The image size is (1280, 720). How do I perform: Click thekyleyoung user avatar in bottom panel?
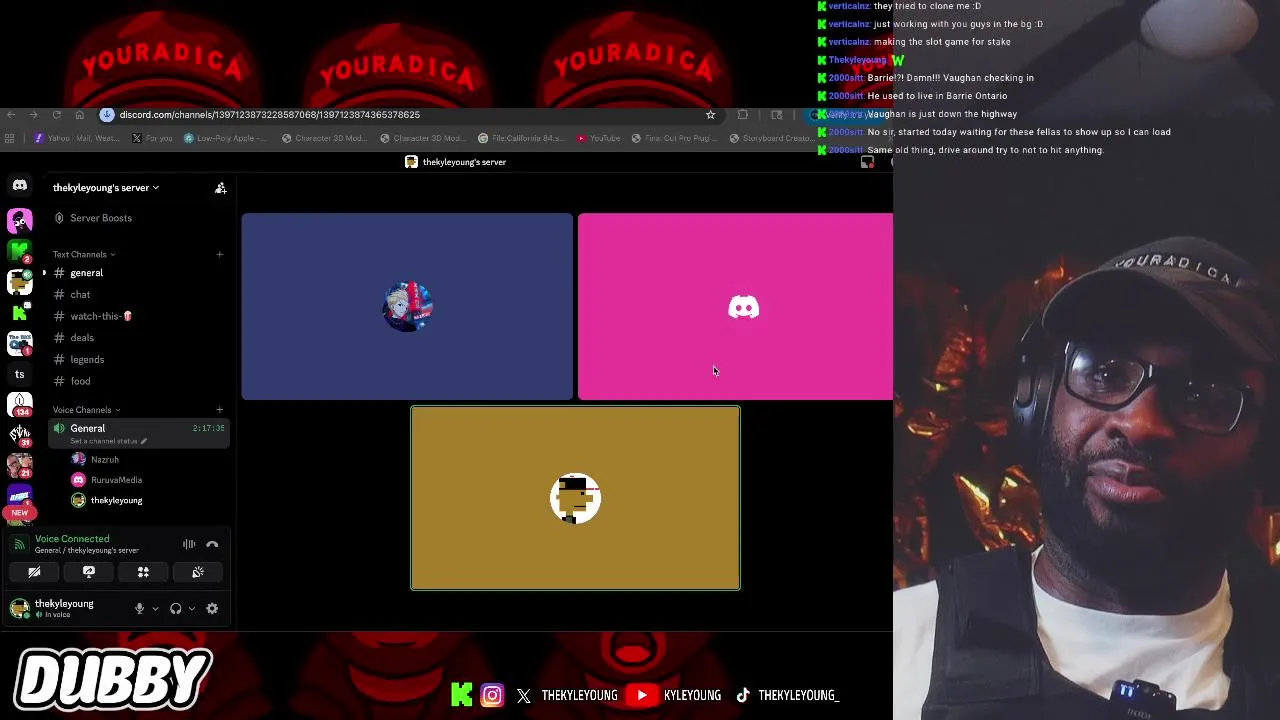[x=19, y=608]
